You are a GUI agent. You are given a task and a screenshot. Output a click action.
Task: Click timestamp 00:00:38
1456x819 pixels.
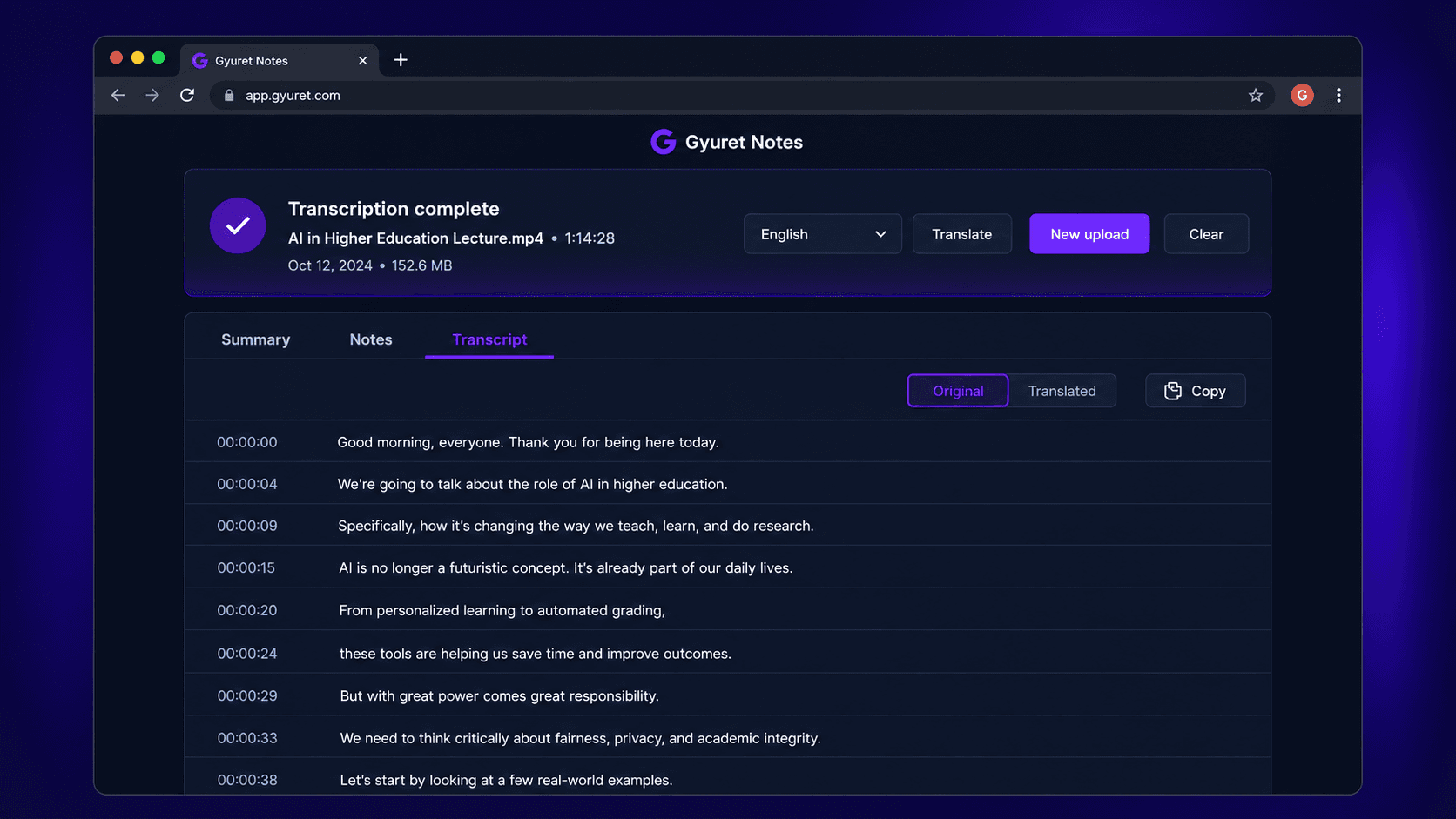click(x=247, y=780)
